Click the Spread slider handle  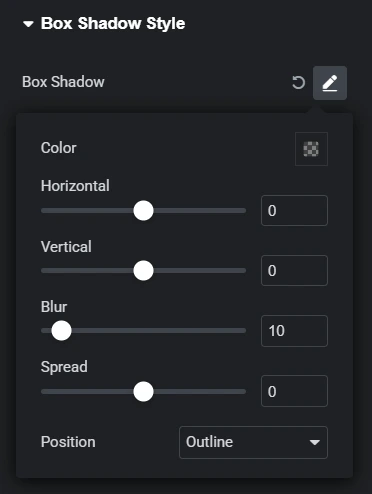tap(143, 391)
